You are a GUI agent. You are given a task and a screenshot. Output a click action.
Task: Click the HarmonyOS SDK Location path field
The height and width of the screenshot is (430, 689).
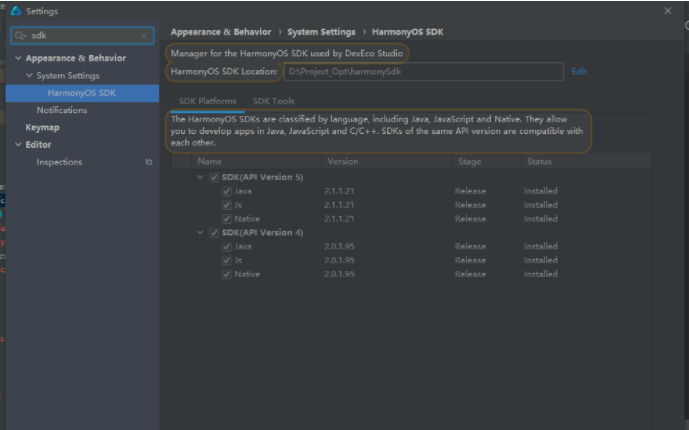424,72
